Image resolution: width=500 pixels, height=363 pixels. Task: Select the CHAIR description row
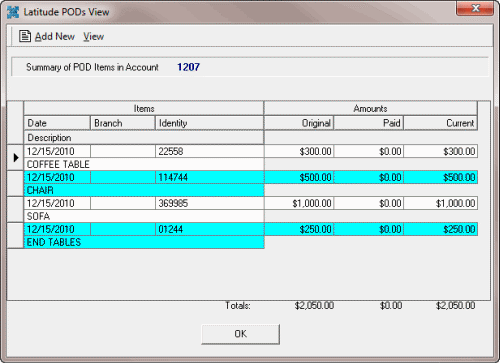click(144, 190)
